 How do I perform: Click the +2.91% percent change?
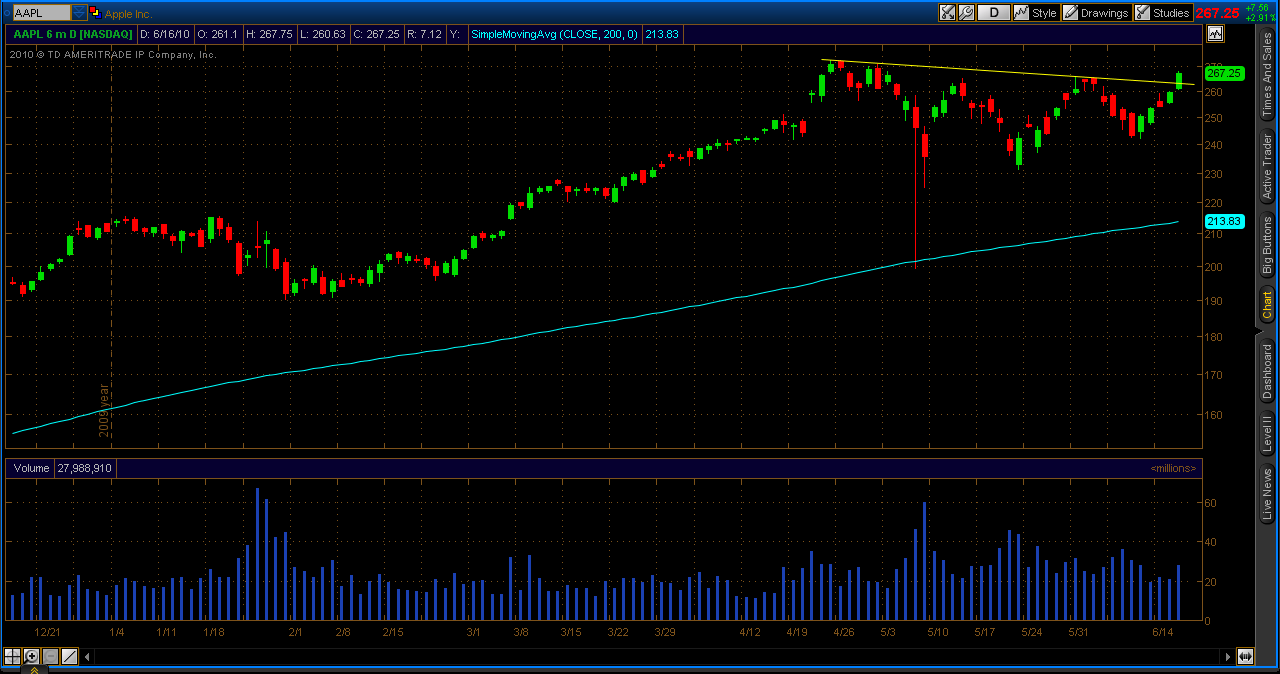point(1259,18)
